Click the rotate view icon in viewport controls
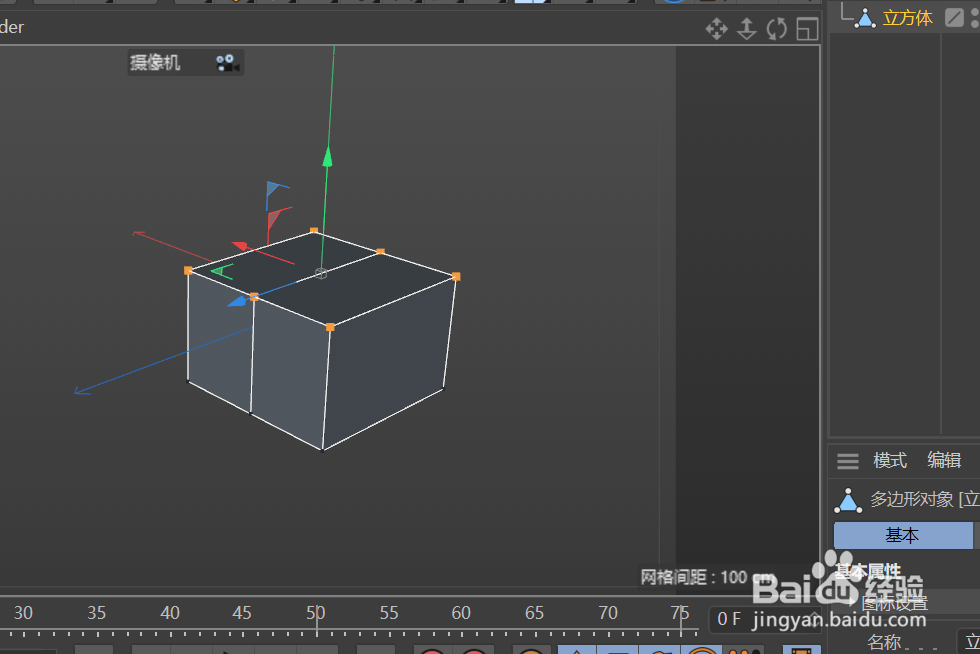 pyautogui.click(x=777, y=29)
